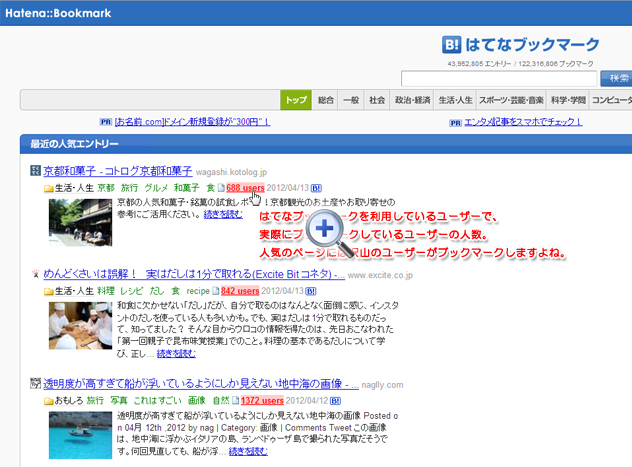Click the 京都 tag
This screenshot has height=467, width=632.
tap(106, 188)
